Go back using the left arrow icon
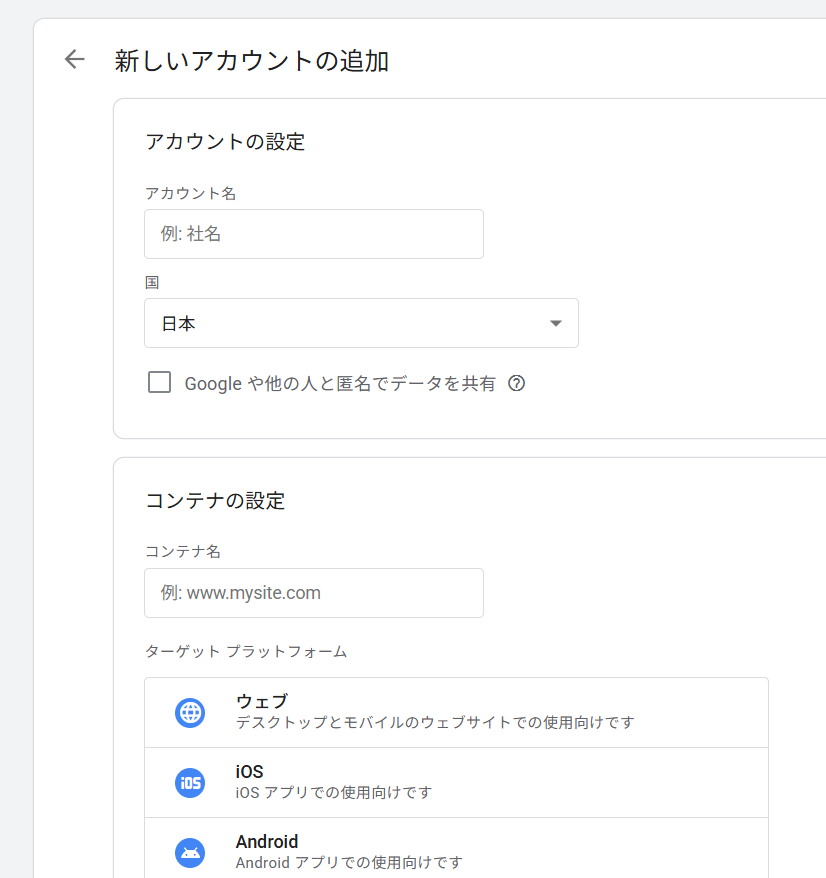Viewport: 826px width, 878px height. pyautogui.click(x=74, y=59)
